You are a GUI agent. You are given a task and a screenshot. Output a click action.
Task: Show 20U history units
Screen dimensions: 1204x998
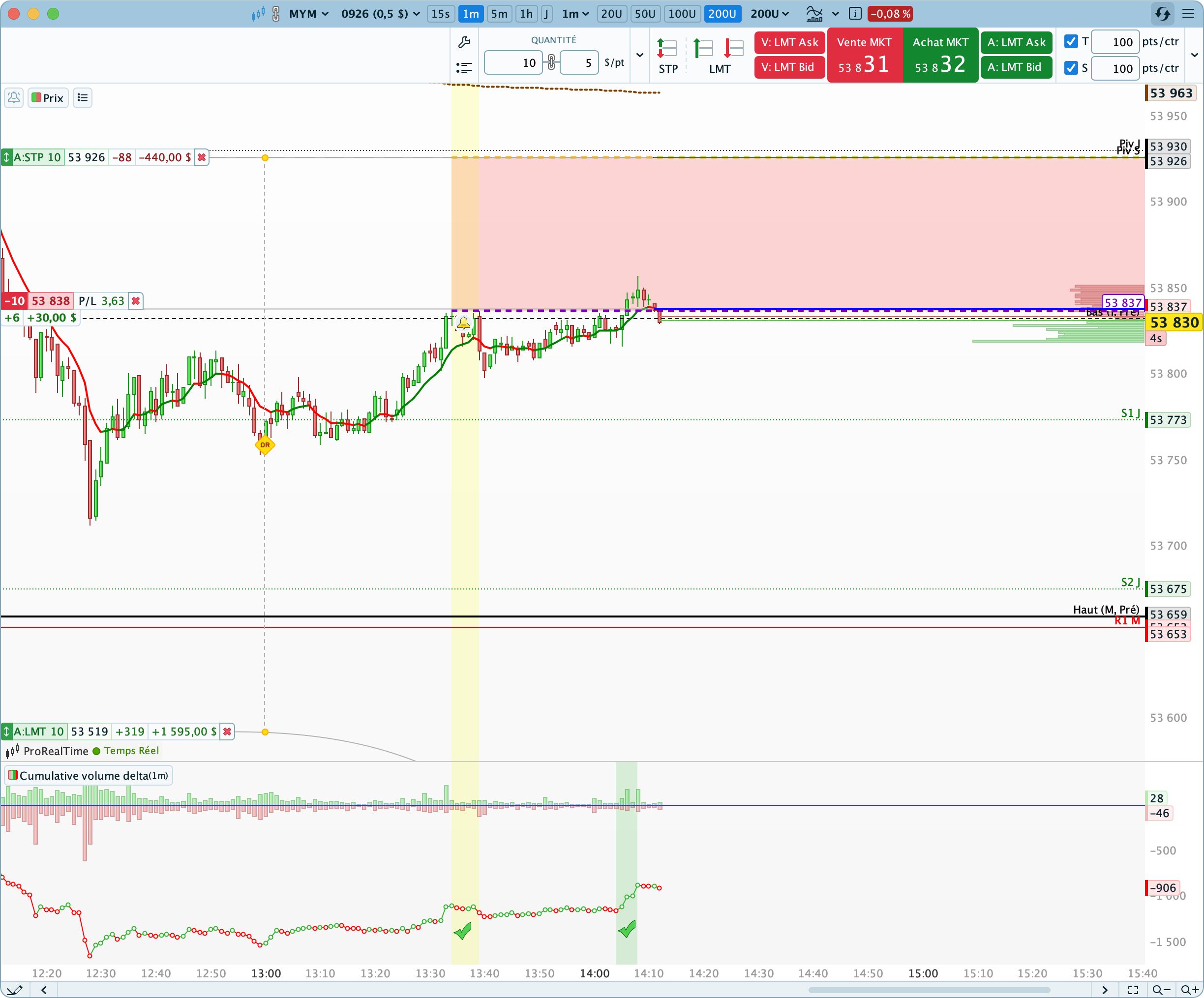coord(611,14)
